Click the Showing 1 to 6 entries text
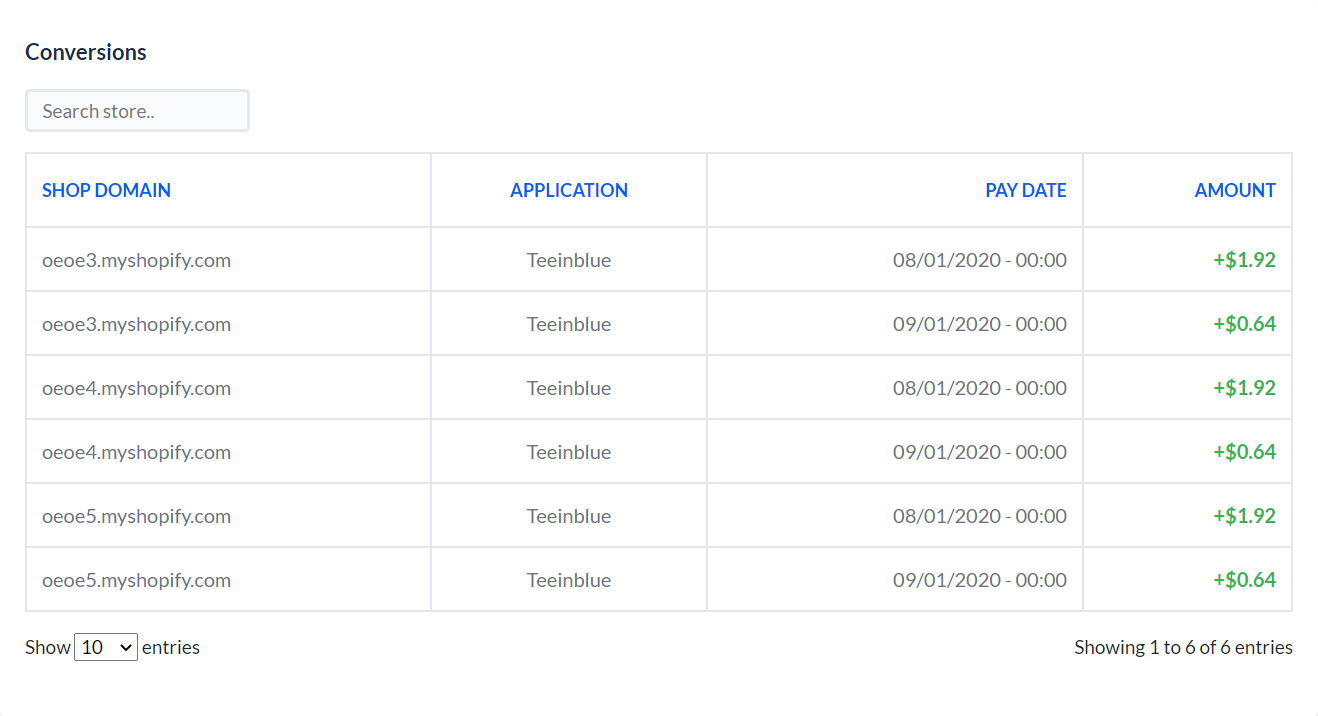The height and width of the screenshot is (716, 1318). pos(1183,647)
